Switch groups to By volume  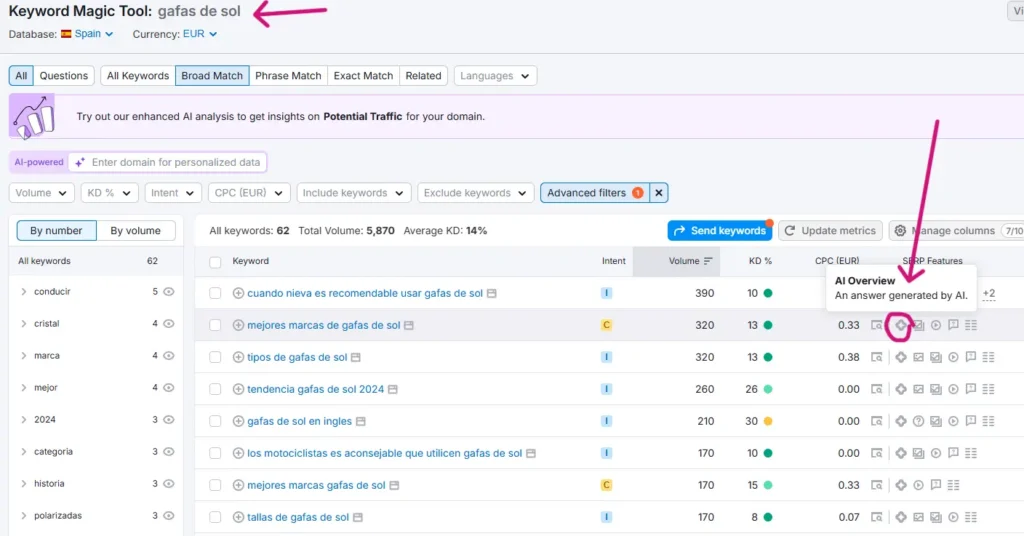coord(135,230)
